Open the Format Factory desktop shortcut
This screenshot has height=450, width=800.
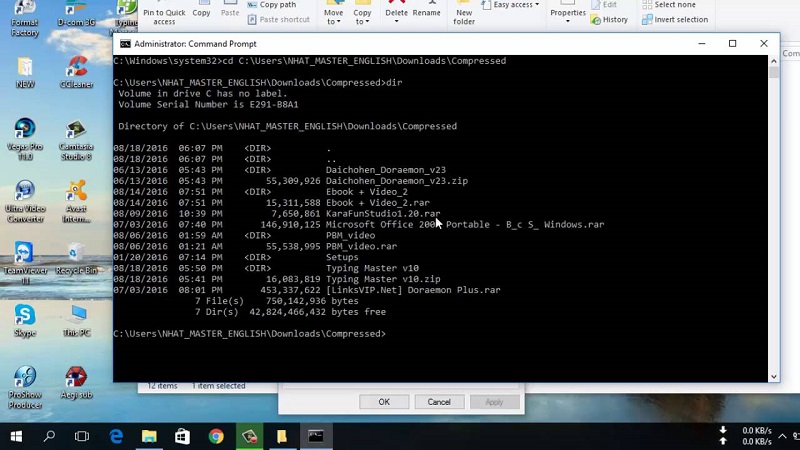[24, 19]
